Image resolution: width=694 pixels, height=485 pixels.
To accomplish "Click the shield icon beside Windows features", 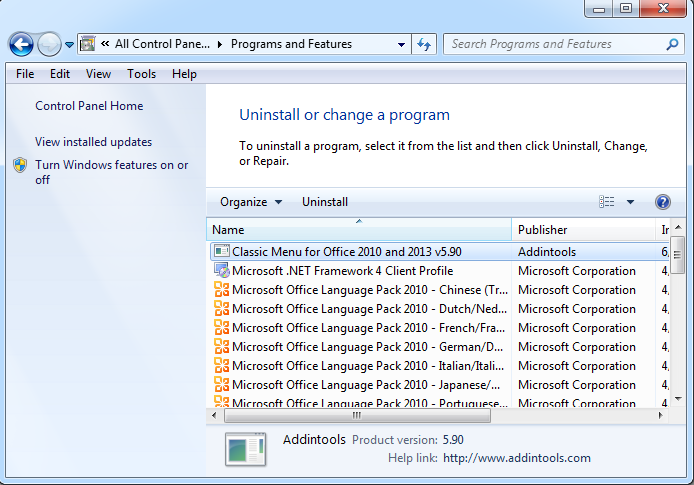I will [20, 165].
